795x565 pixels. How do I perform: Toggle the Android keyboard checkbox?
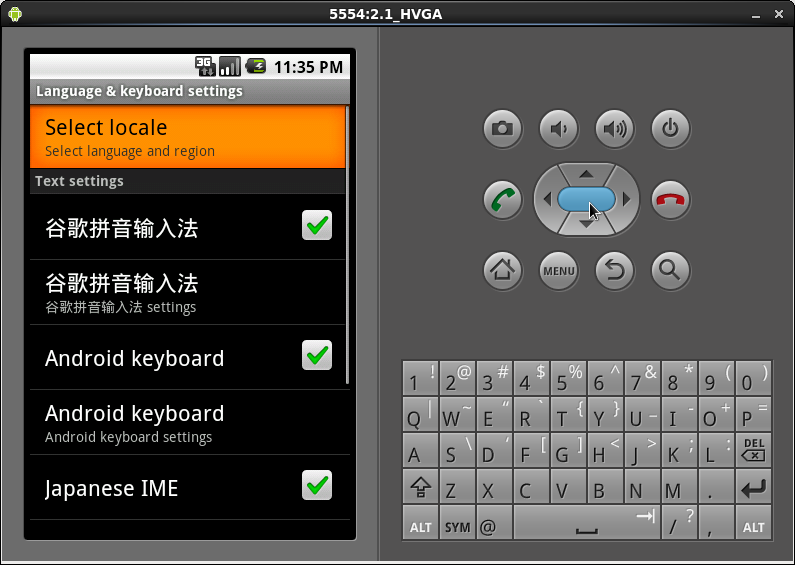[317, 355]
